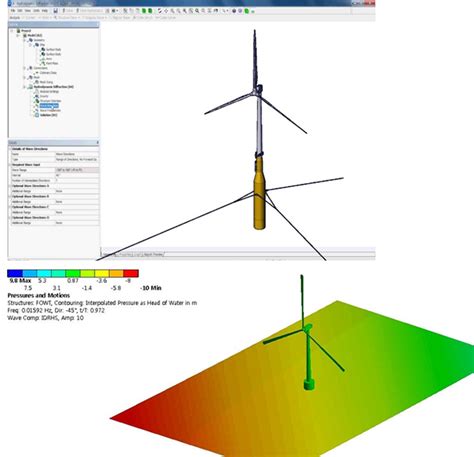
Task: Open the Help menu
Action: pyautogui.click(x=45, y=11)
